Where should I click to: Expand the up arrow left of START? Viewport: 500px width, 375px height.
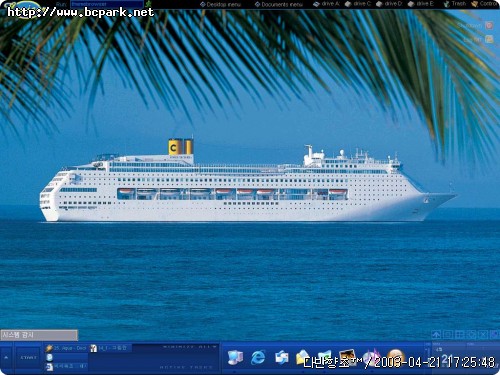point(6,358)
